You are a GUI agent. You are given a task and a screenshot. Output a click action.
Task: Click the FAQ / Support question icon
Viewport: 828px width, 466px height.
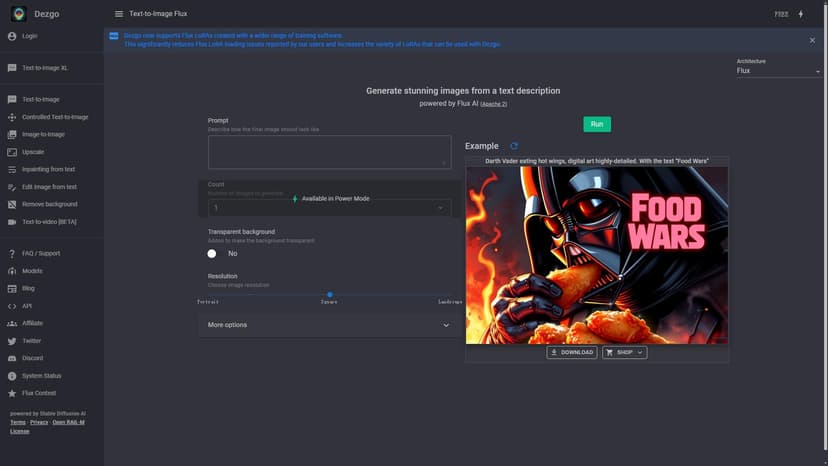coord(12,254)
